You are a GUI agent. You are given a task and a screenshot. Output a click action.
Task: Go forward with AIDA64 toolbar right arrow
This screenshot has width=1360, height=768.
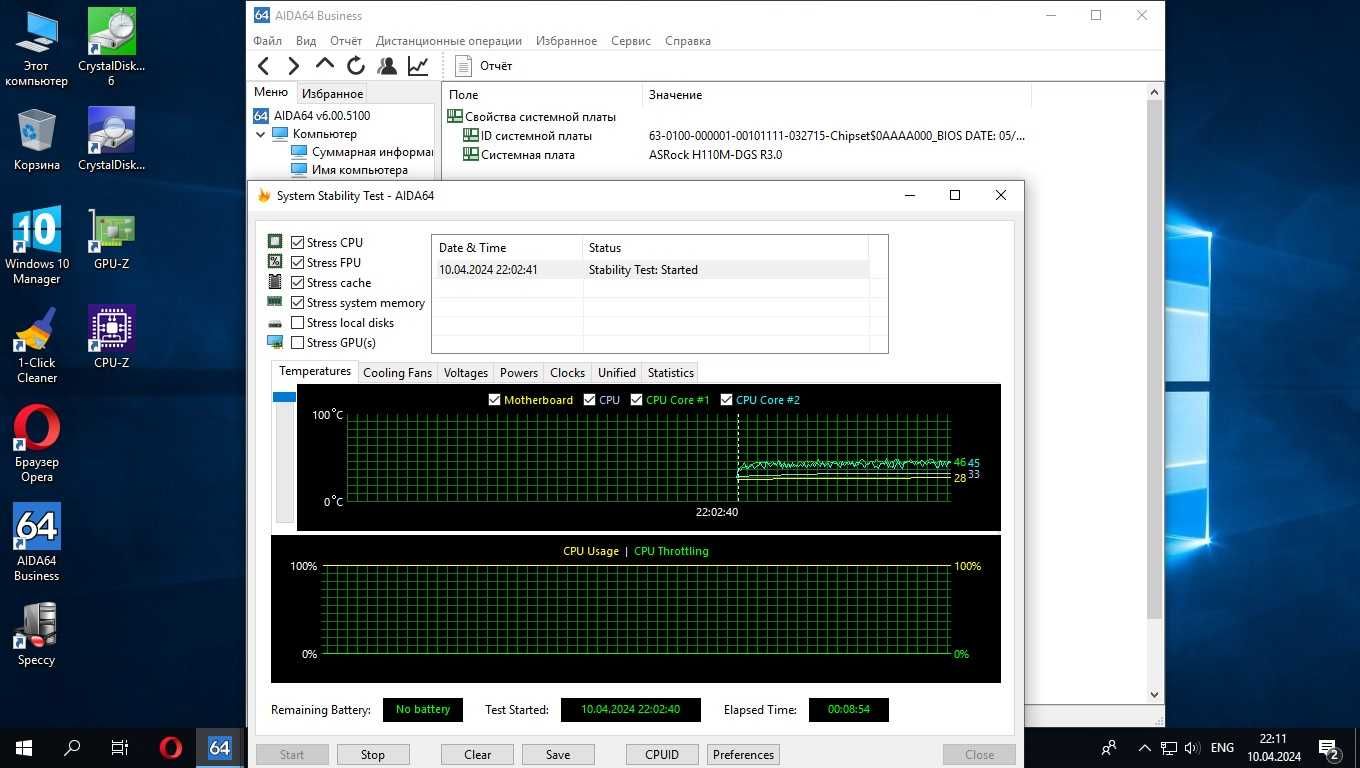click(293, 66)
